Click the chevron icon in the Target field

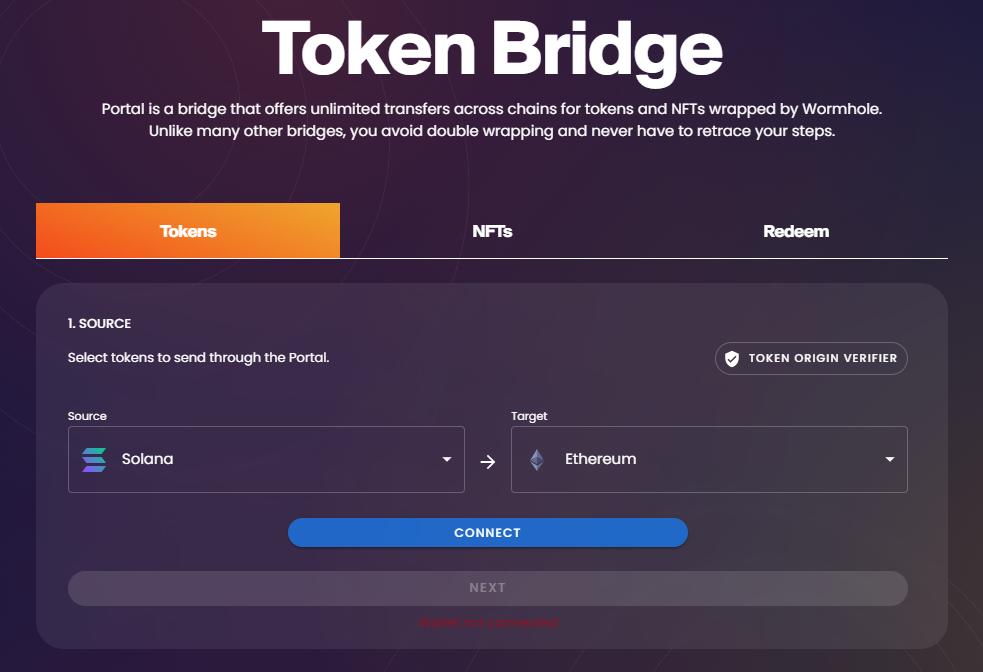click(x=889, y=459)
